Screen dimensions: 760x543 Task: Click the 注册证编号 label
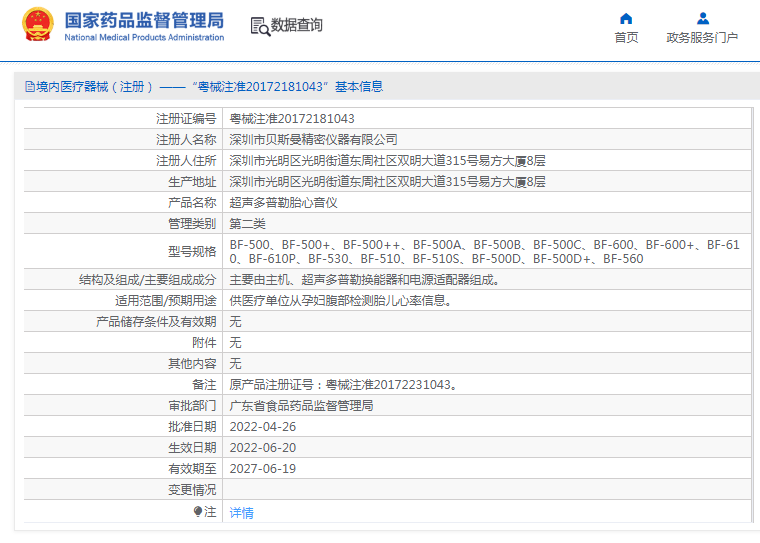(186, 119)
